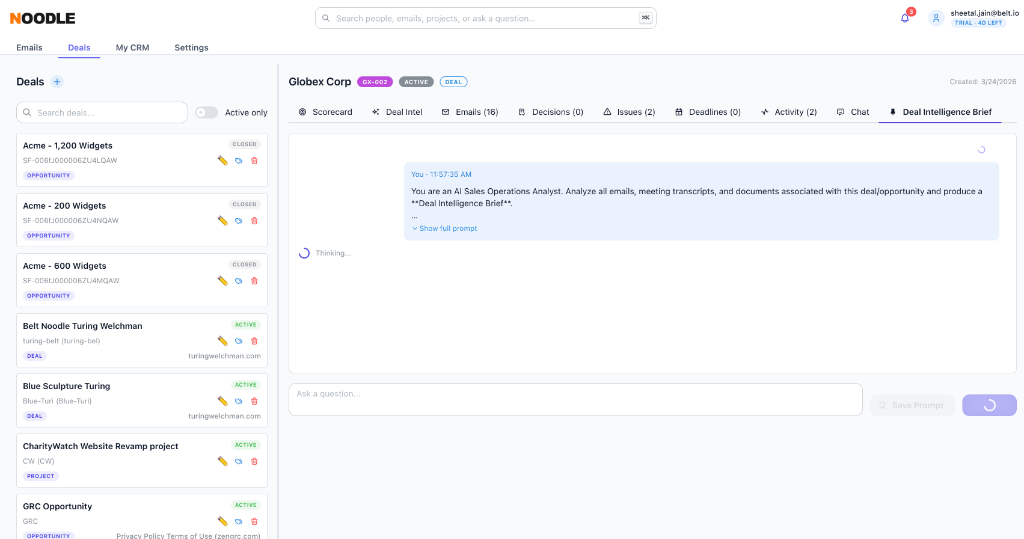This screenshot has height=539, width=1024.
Task: Open the Chat tab
Action: (853, 112)
